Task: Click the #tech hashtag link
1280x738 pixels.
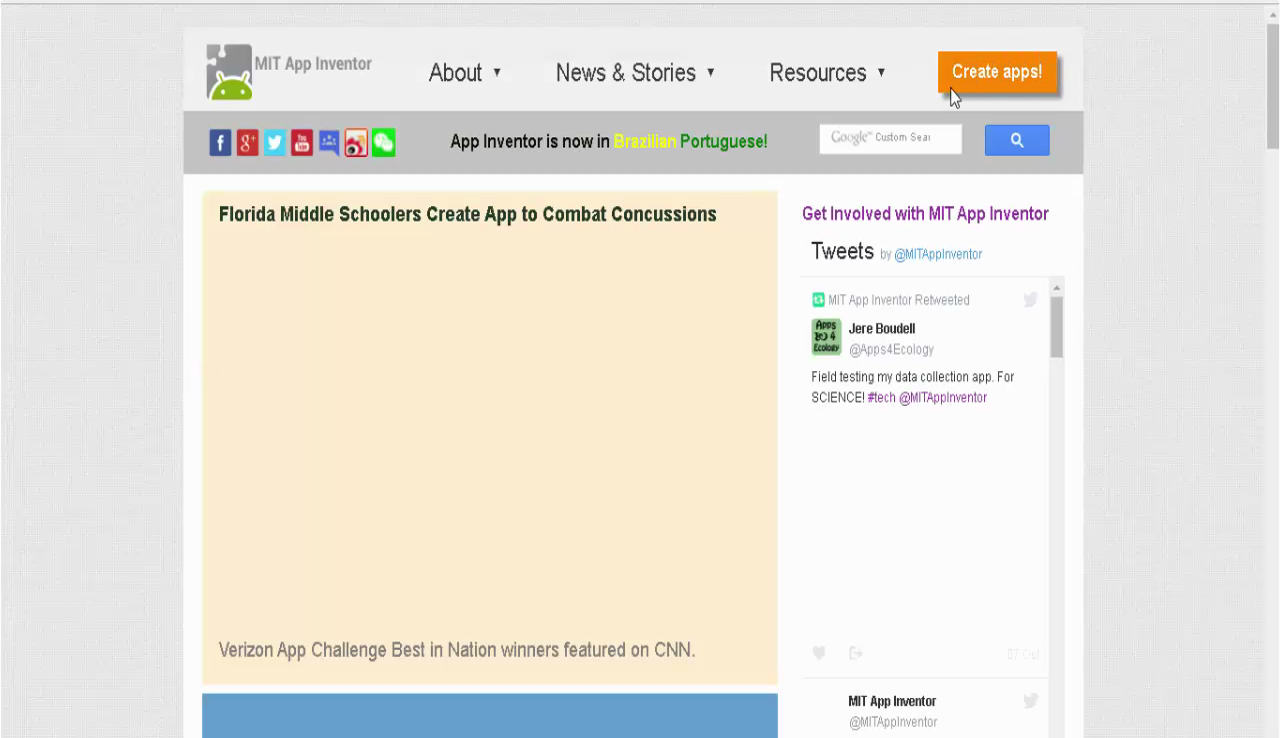Action: pos(881,397)
